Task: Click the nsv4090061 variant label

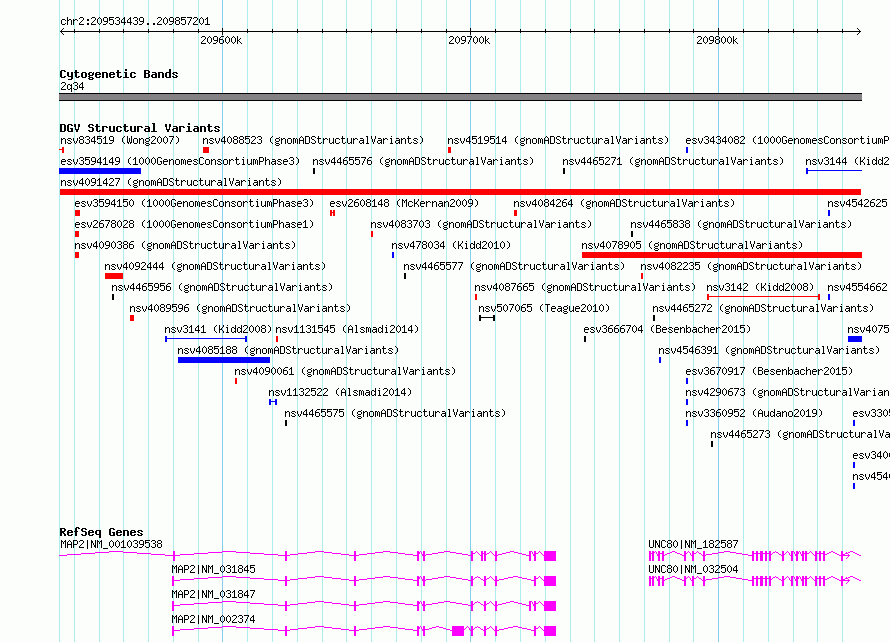Action: pos(345,371)
